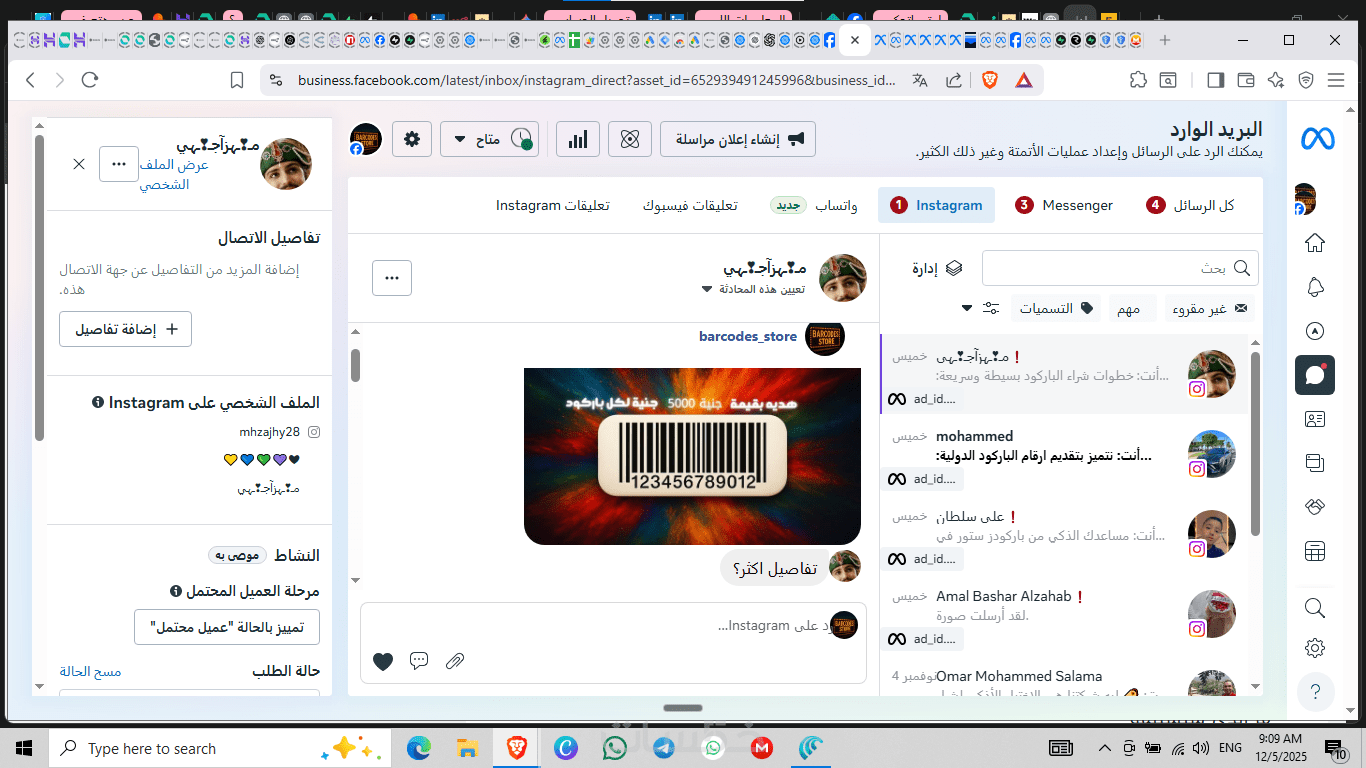Open browser translate page icon
The height and width of the screenshot is (768, 1366).
[x=920, y=80]
